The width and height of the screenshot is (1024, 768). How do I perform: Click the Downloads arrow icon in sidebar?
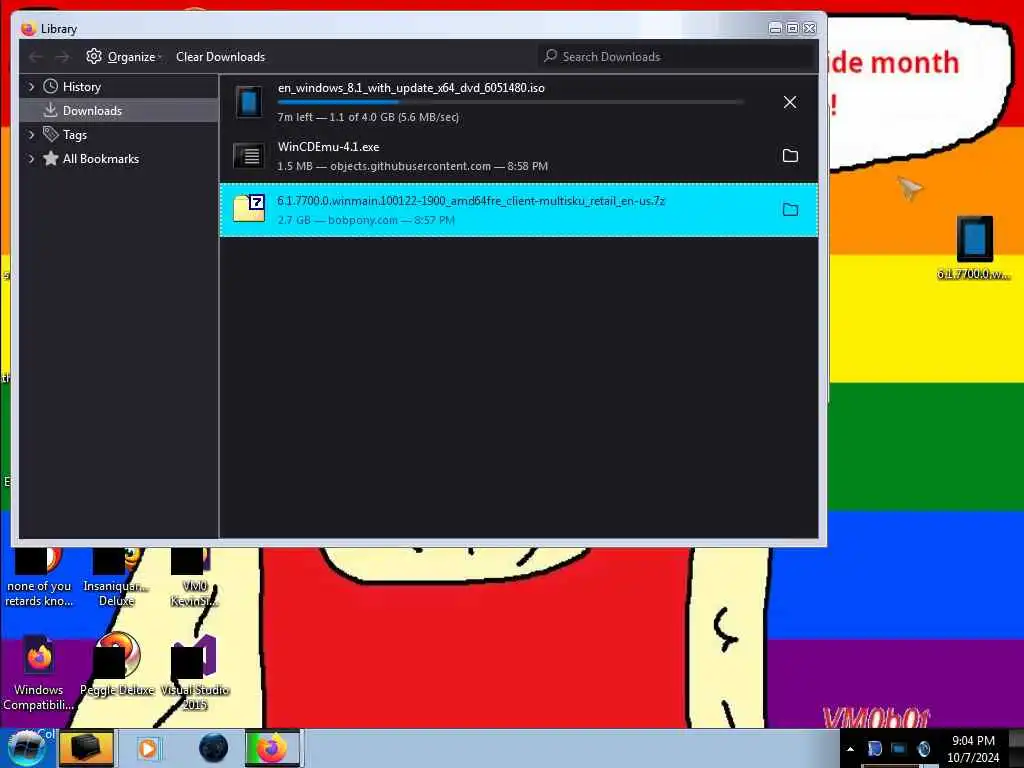click(50, 110)
